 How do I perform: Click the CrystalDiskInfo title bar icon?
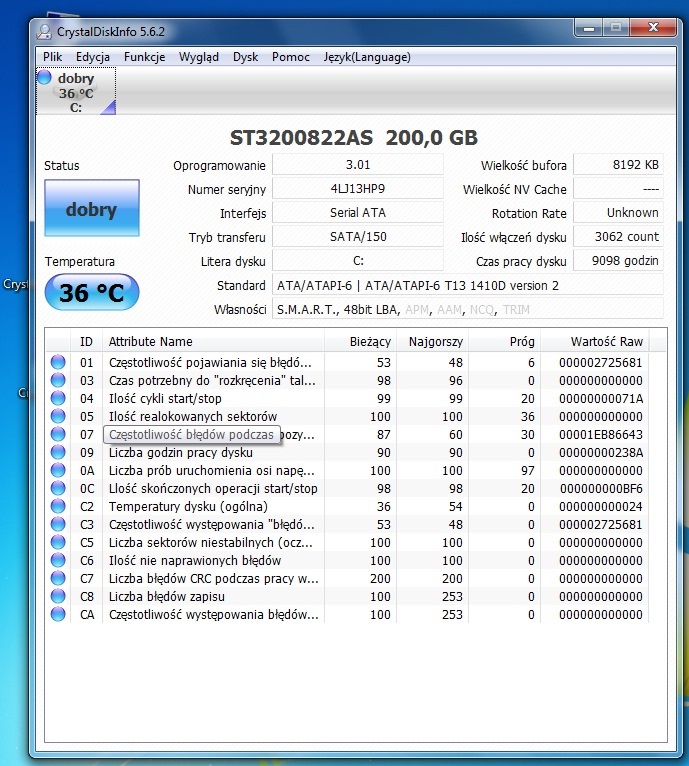tap(44, 32)
